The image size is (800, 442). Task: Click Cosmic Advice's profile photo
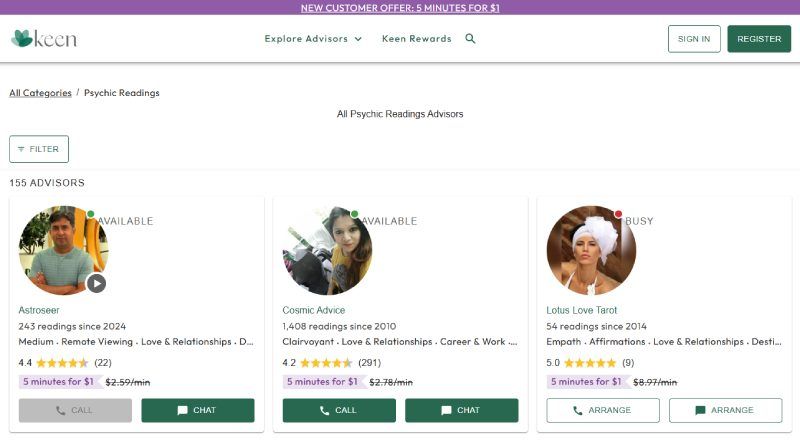327,251
